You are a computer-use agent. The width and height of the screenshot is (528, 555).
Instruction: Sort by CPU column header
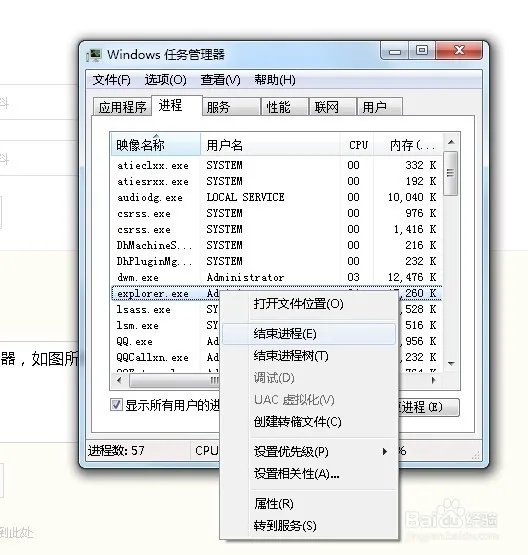(357, 145)
